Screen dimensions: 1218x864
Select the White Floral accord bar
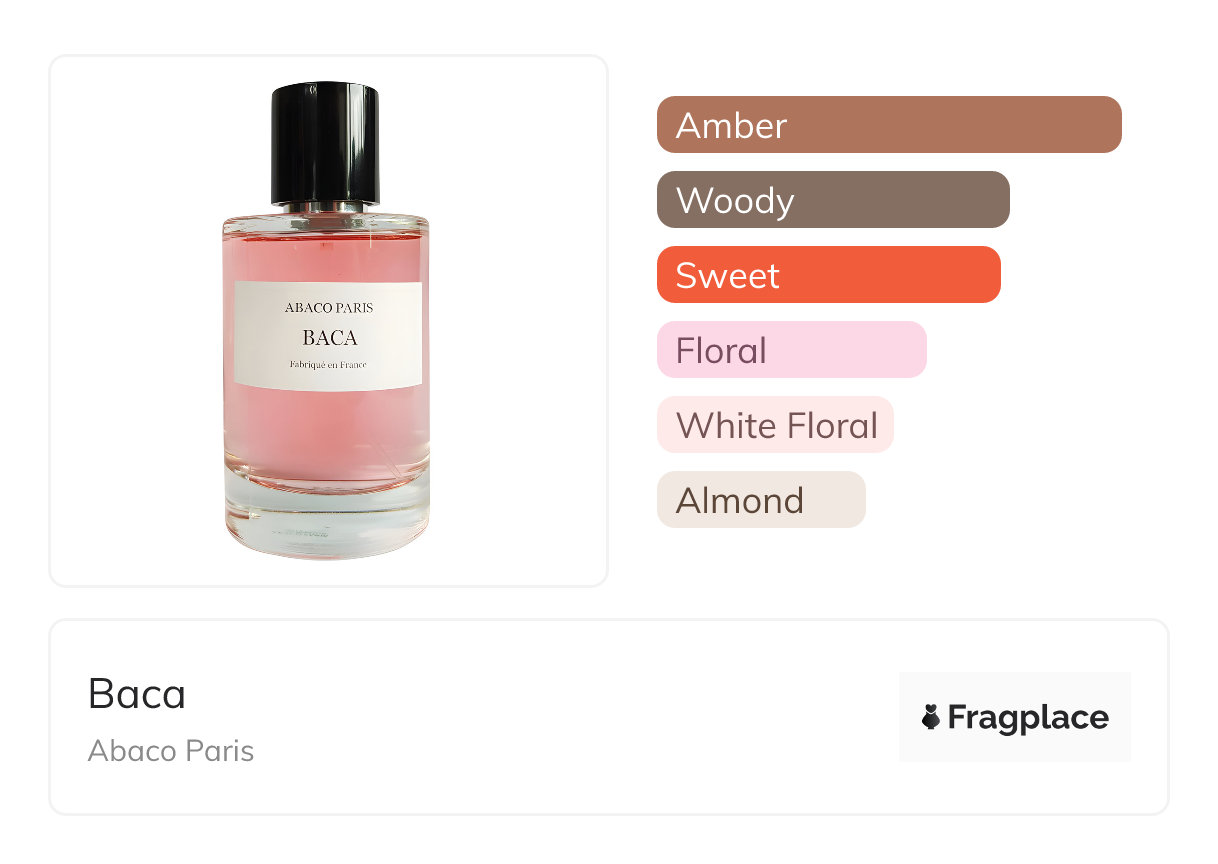(775, 425)
